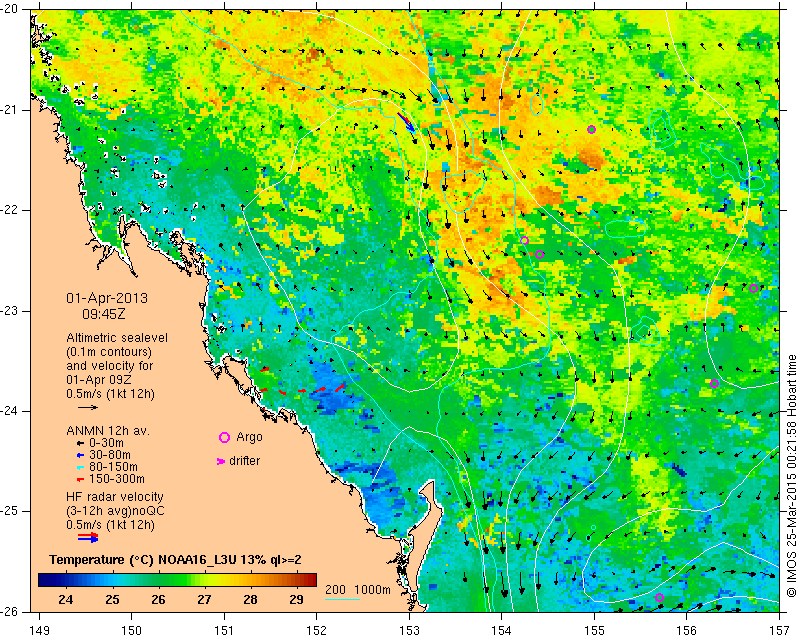Click the longitude axis label '155'
This screenshot has height=640, width=800.
point(594,631)
